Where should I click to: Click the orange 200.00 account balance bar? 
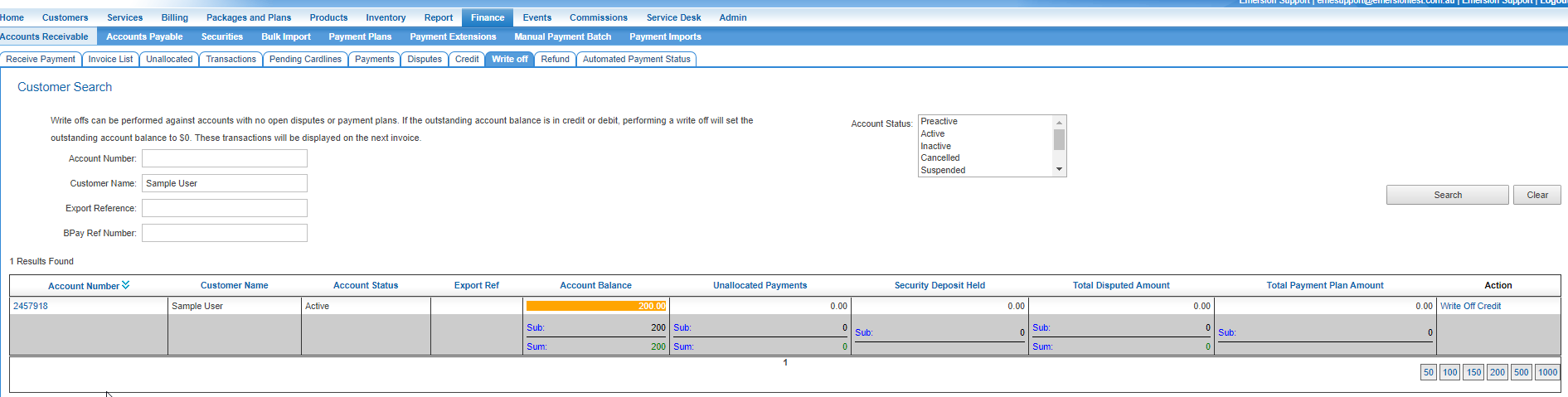tap(595, 306)
